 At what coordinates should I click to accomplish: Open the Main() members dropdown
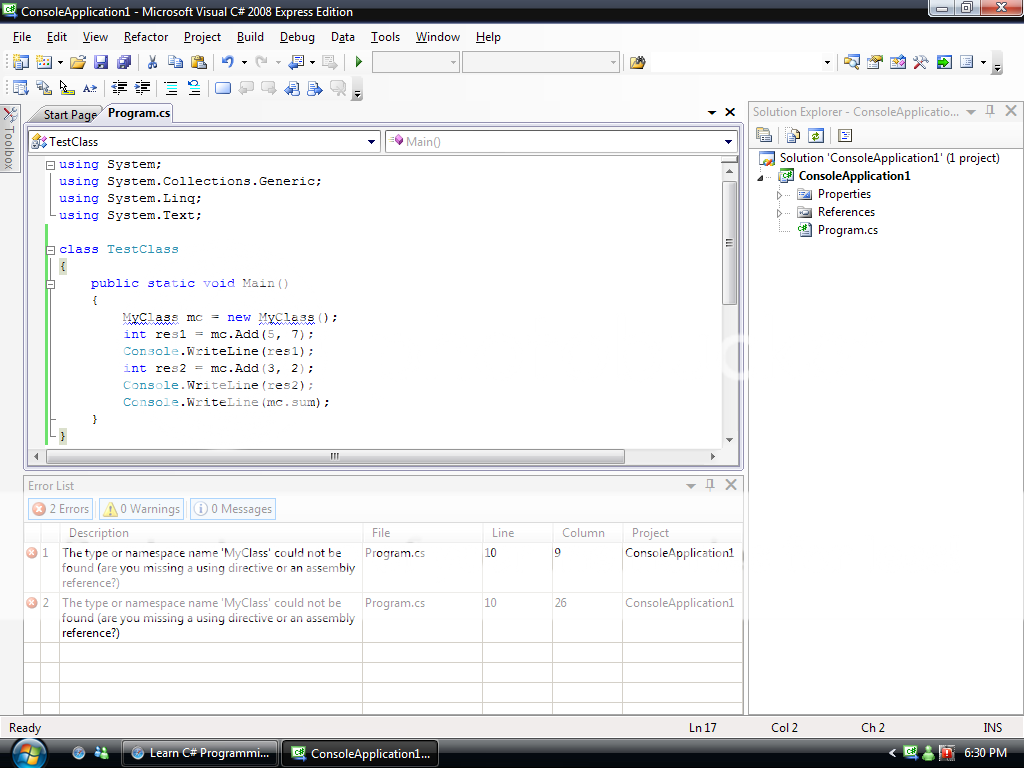(729, 142)
